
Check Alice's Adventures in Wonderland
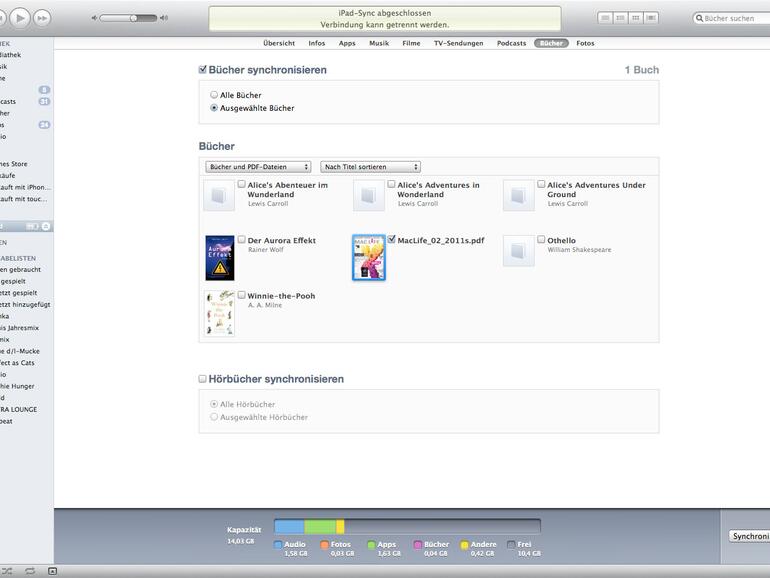pos(391,184)
